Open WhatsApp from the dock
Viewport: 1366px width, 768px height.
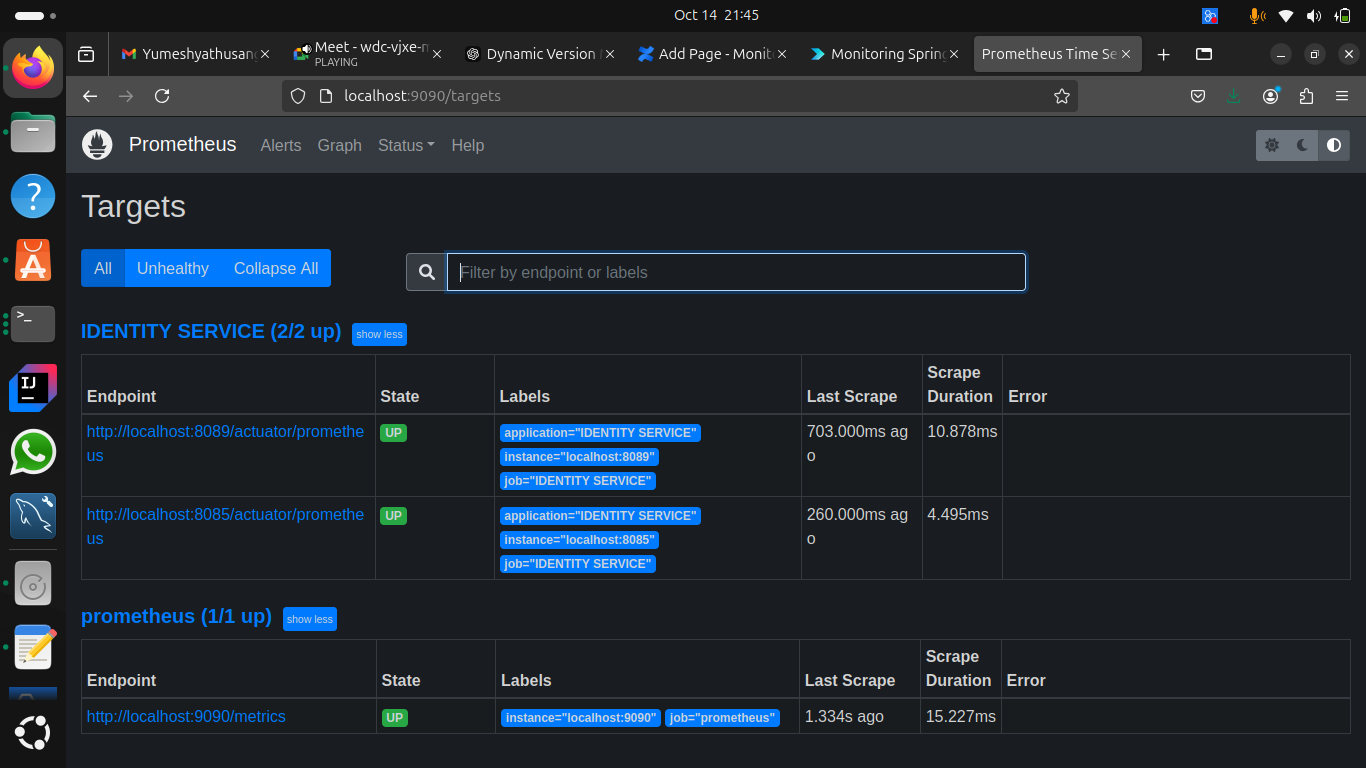33,452
